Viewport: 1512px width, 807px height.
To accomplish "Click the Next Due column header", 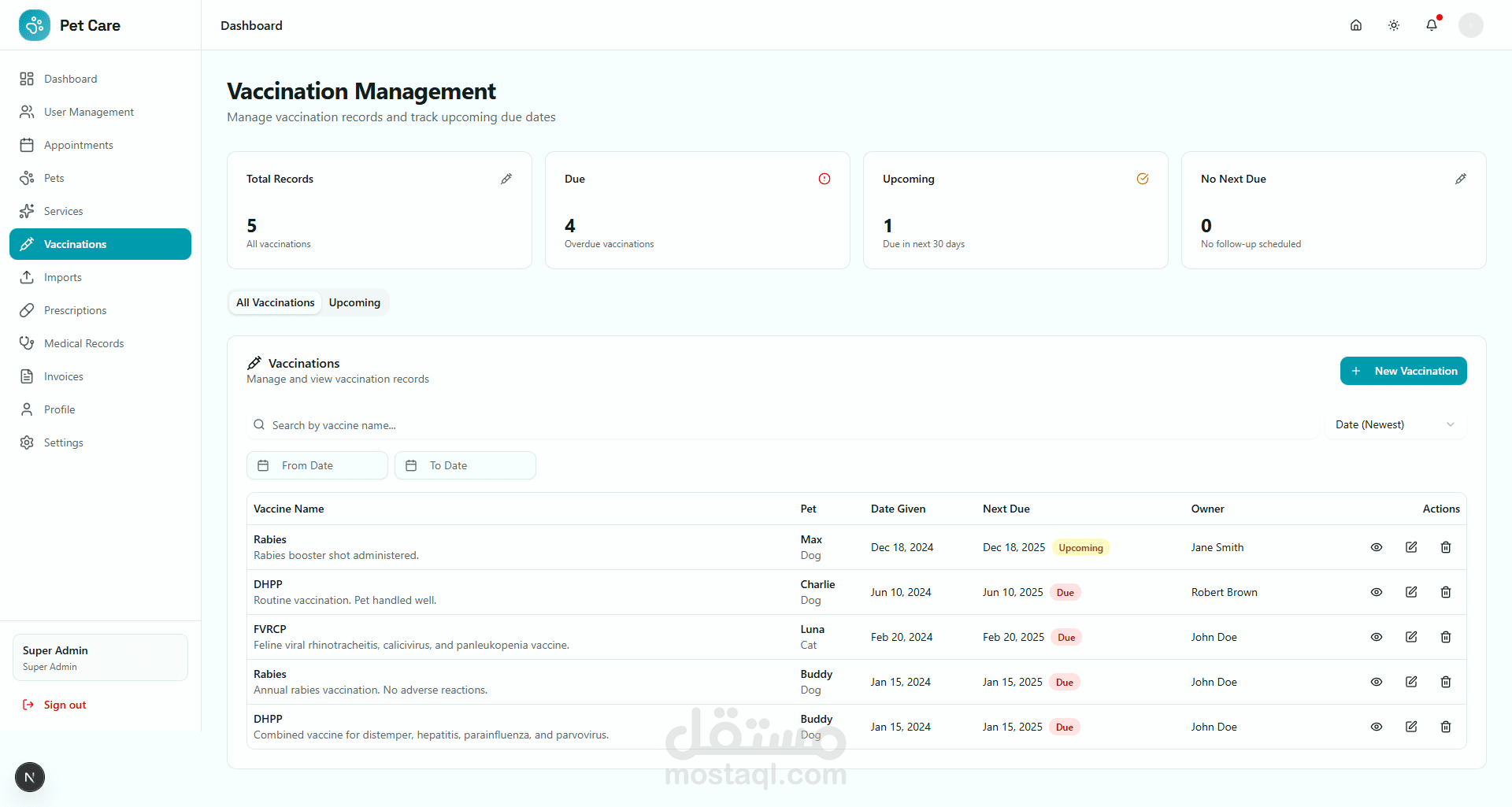I will pyautogui.click(x=1006, y=509).
